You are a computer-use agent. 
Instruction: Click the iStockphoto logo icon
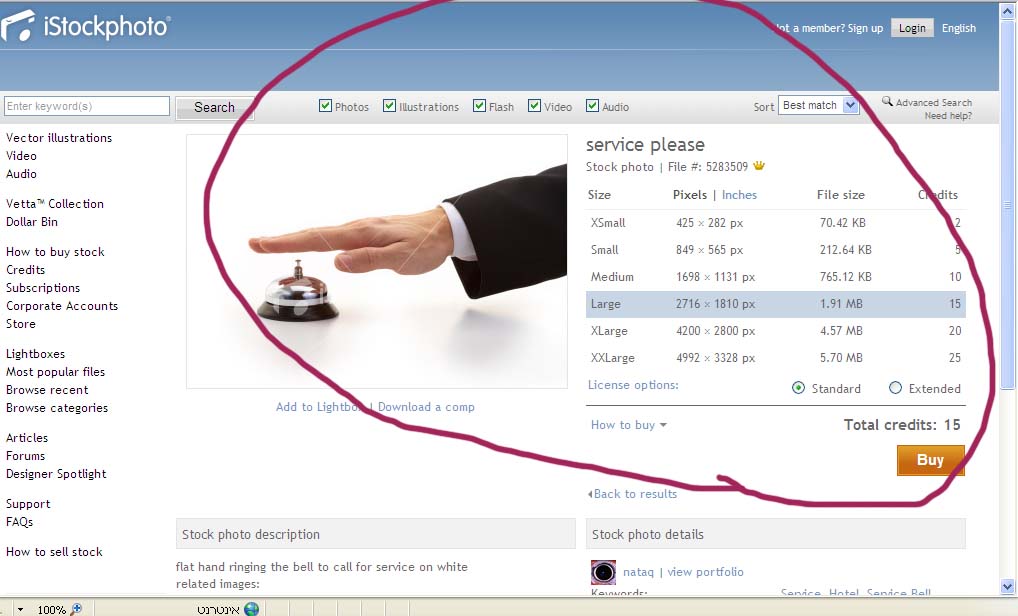17,27
